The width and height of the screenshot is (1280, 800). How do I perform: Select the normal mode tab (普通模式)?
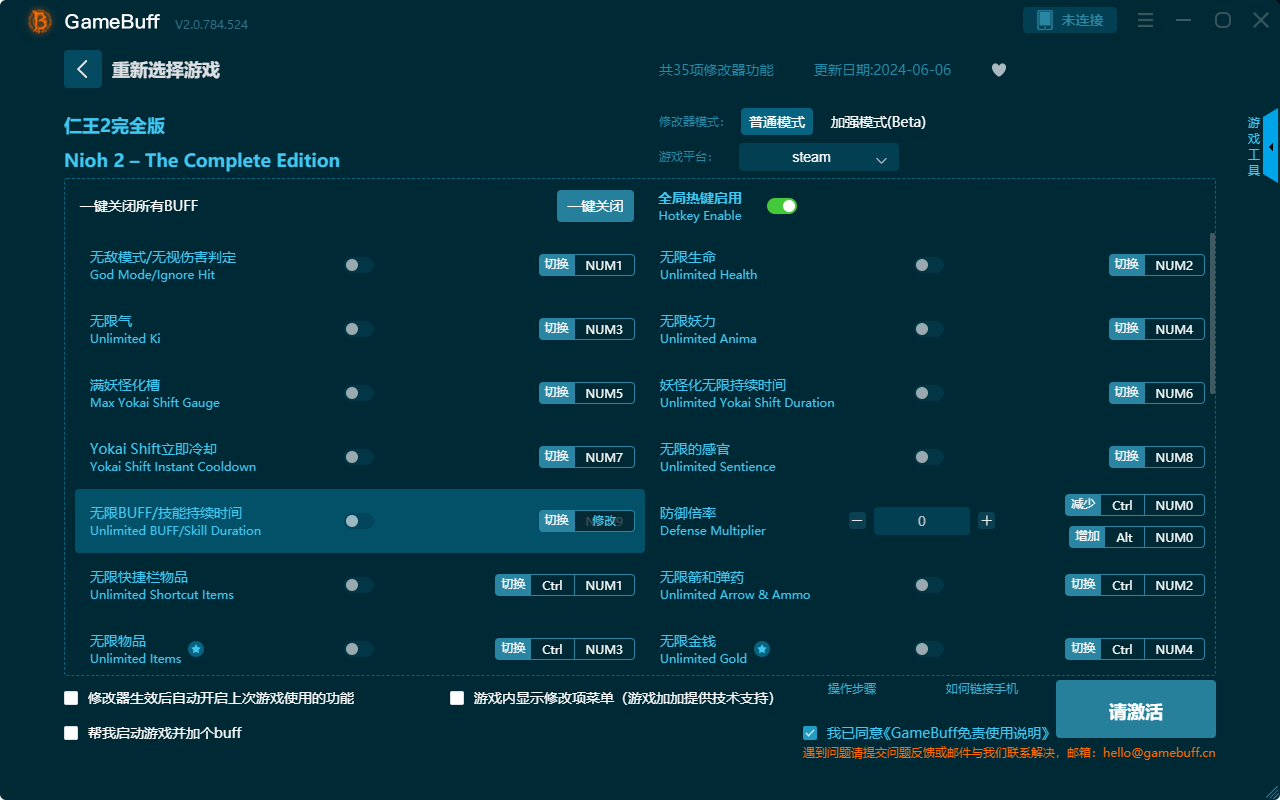pos(777,122)
